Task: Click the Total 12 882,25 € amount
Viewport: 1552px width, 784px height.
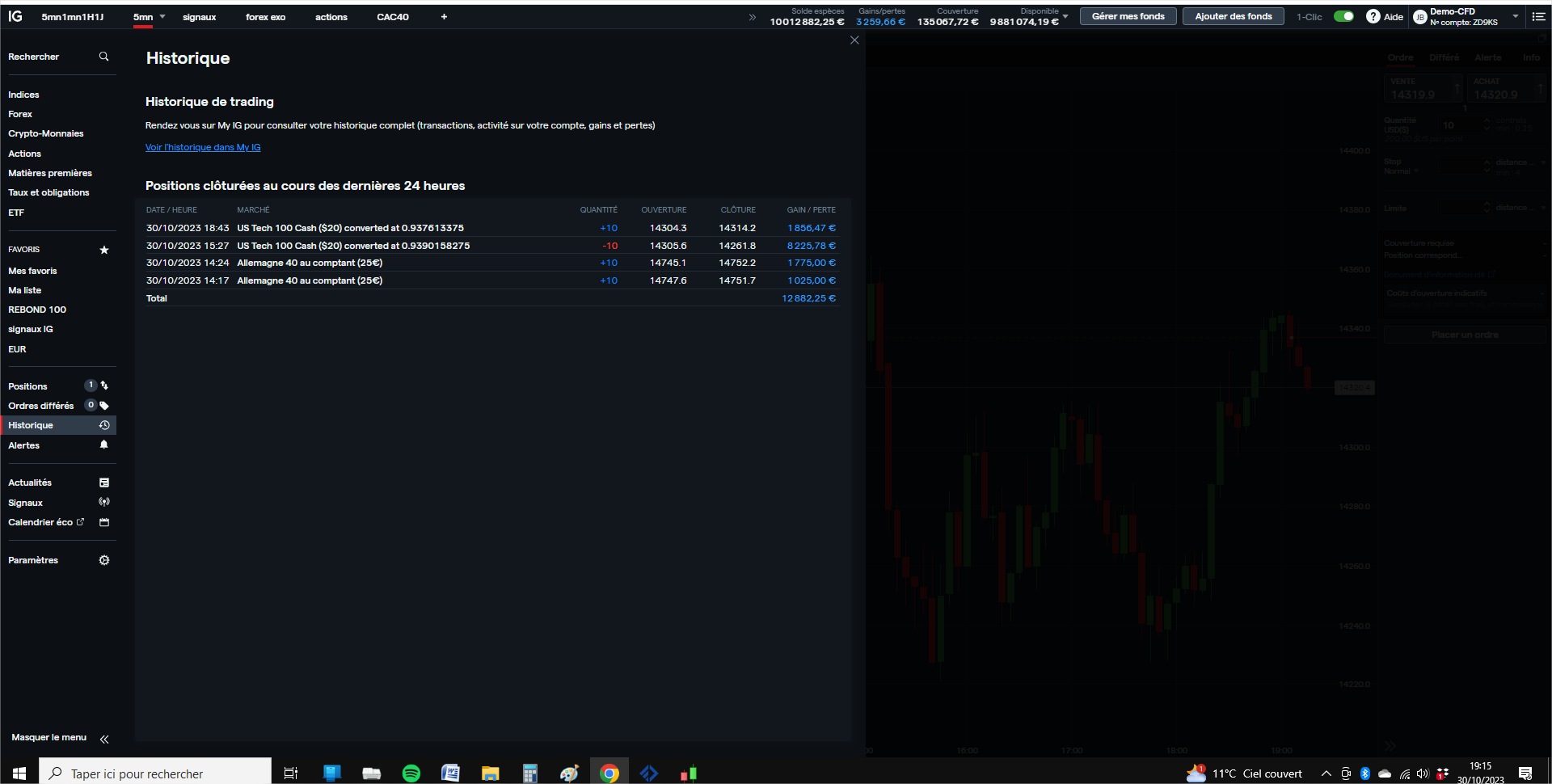Action: 808,298
